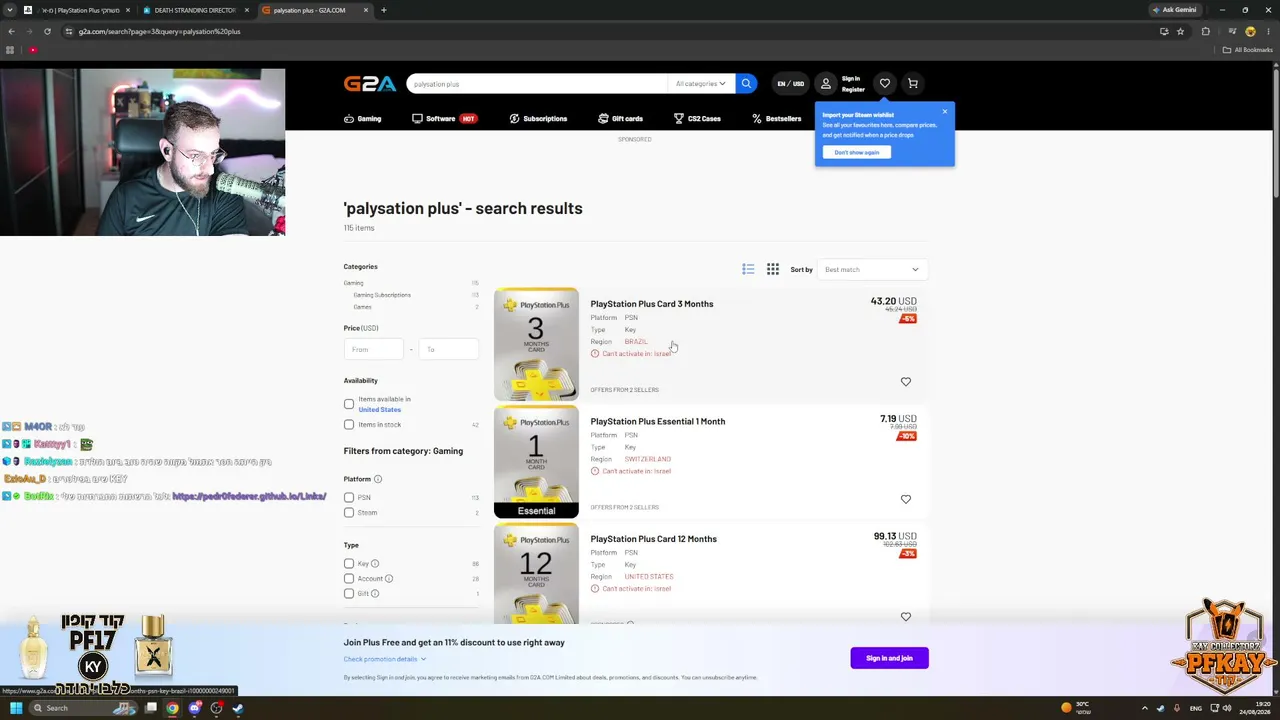Reload the page in browser toolbar
1280x720 pixels.
click(x=47, y=31)
